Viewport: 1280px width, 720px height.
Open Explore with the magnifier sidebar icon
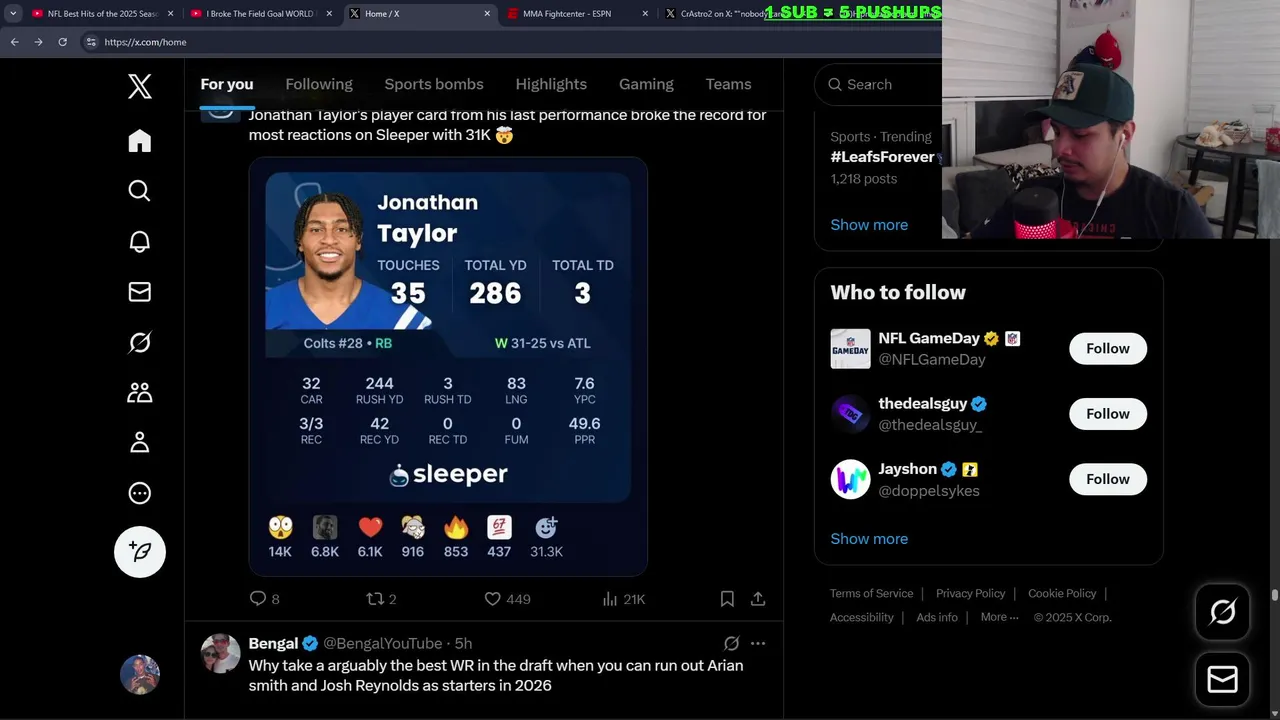pyautogui.click(x=140, y=191)
